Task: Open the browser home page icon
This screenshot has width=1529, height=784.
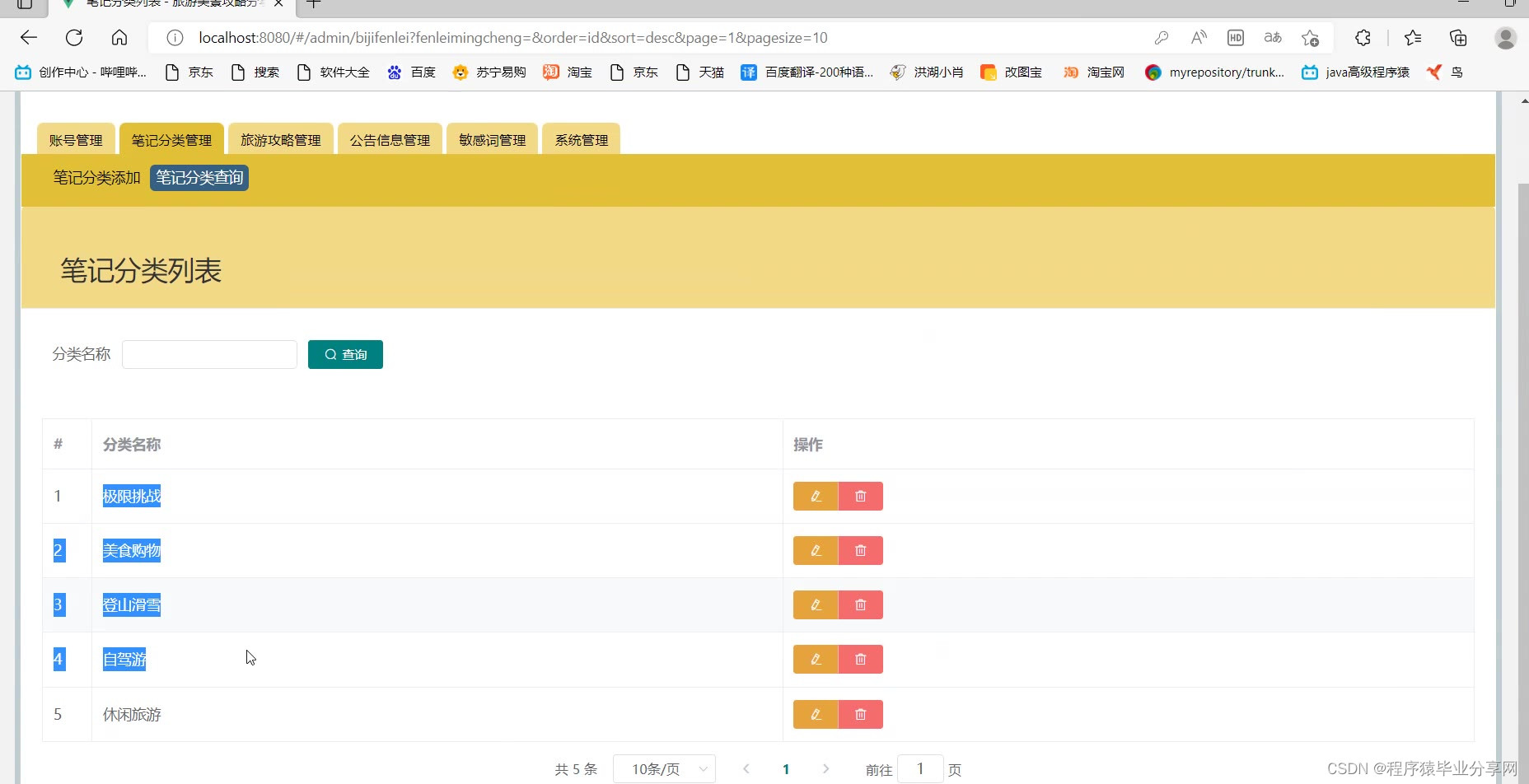Action: click(119, 37)
